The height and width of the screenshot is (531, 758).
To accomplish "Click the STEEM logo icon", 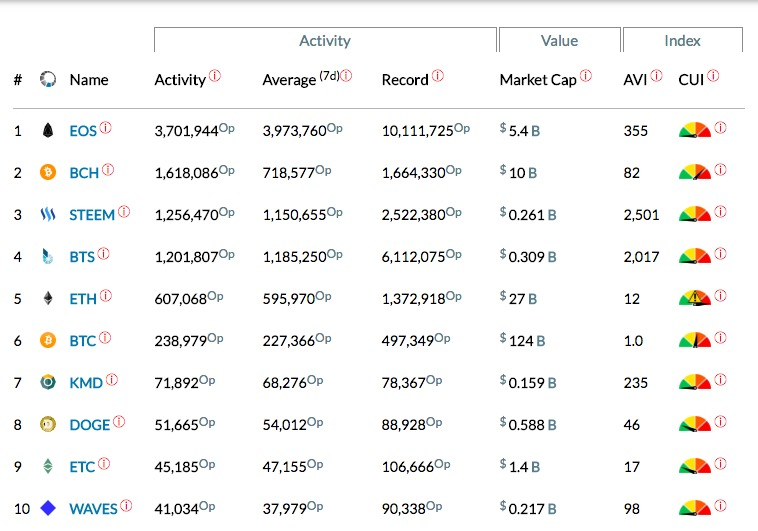I will pos(48,214).
